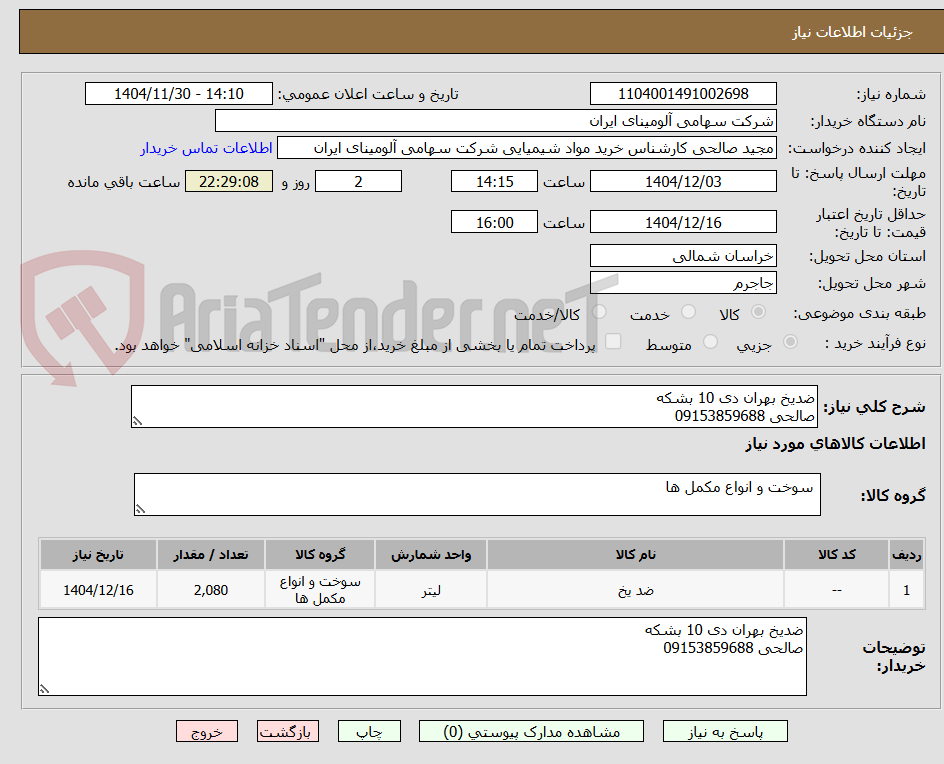Click the validity time field 16:00
944x764 pixels.
pyautogui.click(x=494, y=222)
